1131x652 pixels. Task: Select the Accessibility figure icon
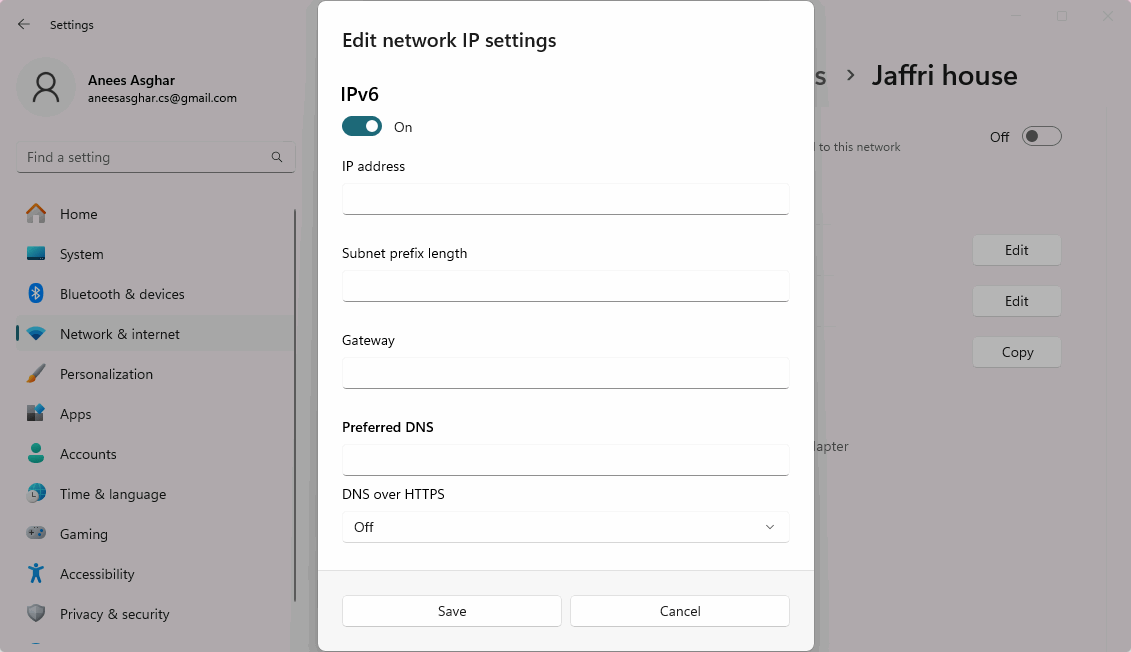tap(36, 574)
